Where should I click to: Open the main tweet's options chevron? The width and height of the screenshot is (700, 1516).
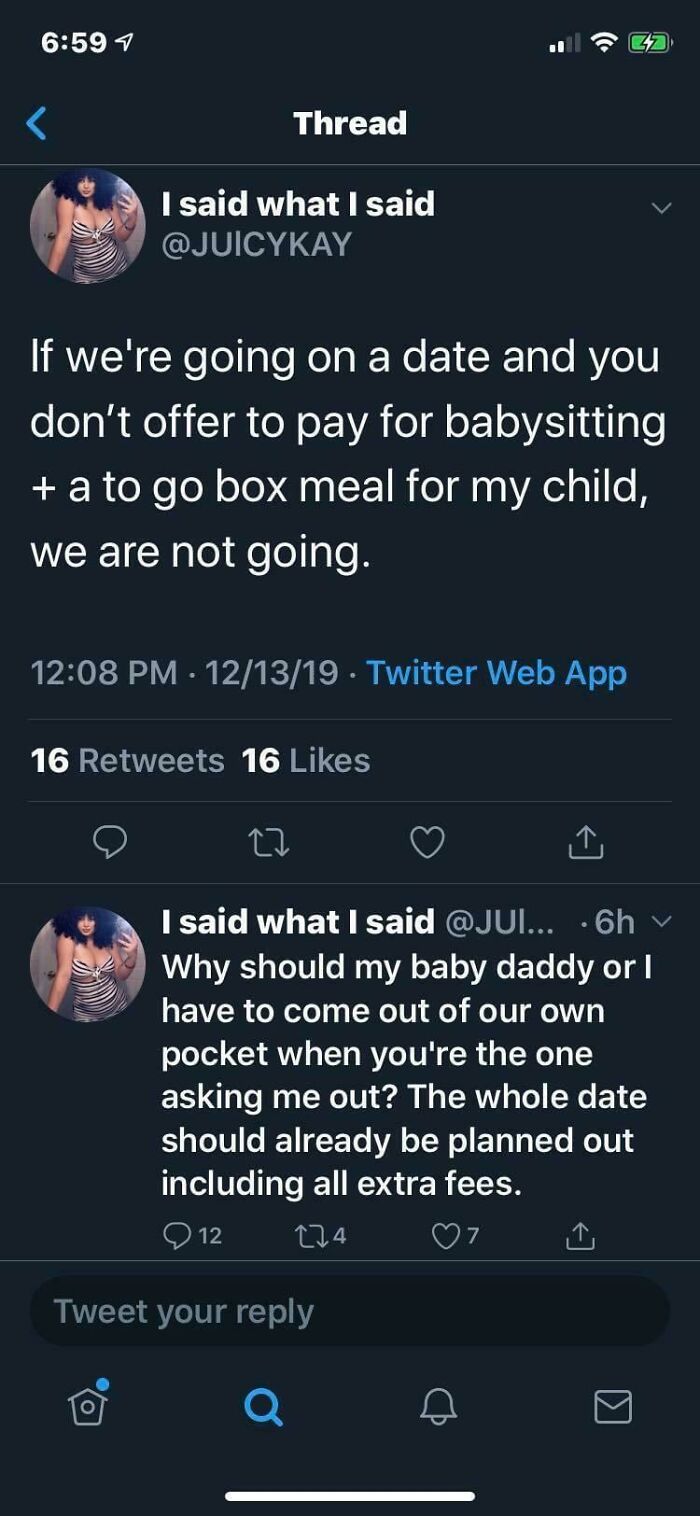[x=657, y=205]
